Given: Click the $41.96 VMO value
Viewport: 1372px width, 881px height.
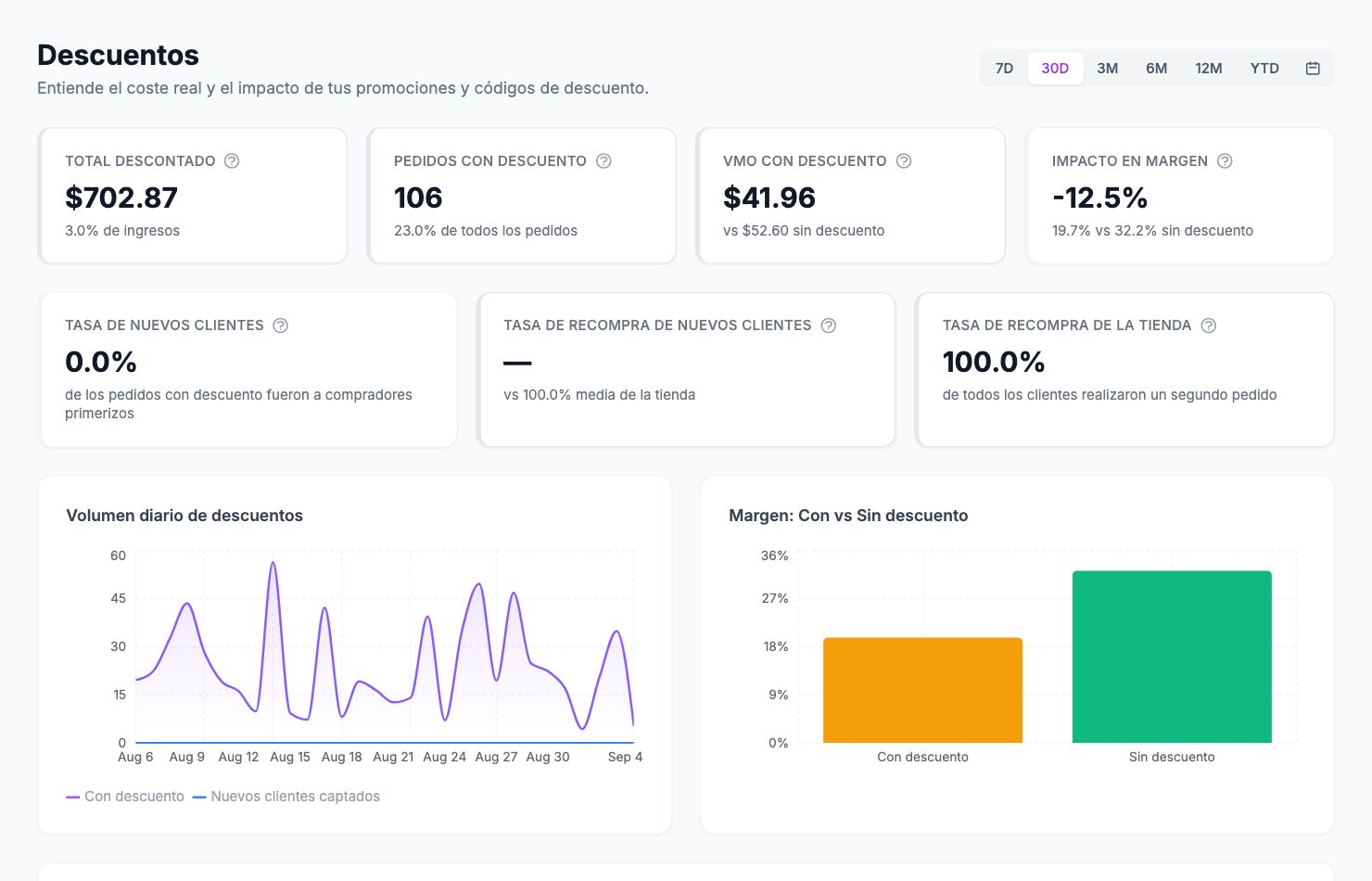Looking at the screenshot, I should click(769, 198).
